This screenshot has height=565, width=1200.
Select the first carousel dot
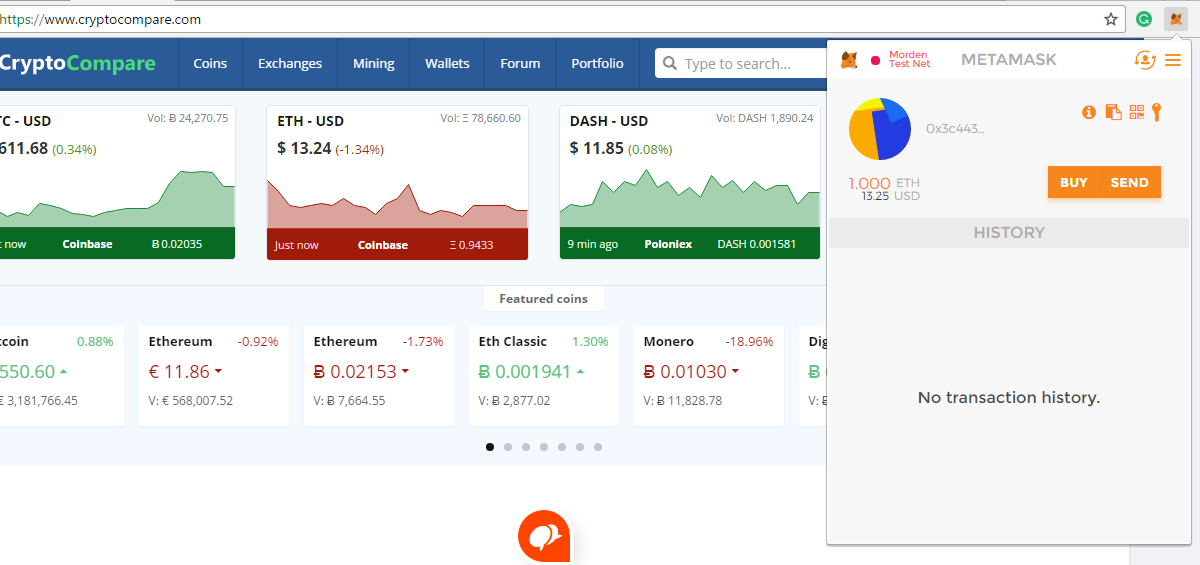pos(490,447)
